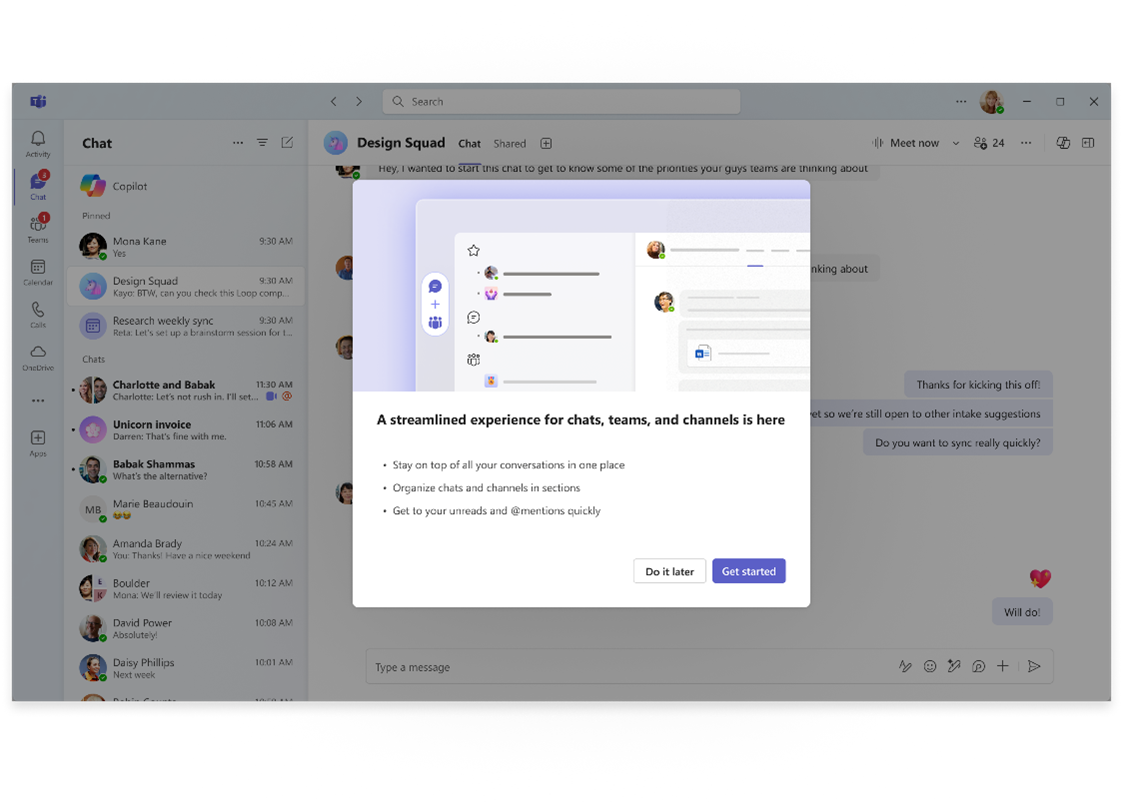Open Design Squad conversation more options
The height and width of the screenshot is (809, 1123).
pos(1026,143)
